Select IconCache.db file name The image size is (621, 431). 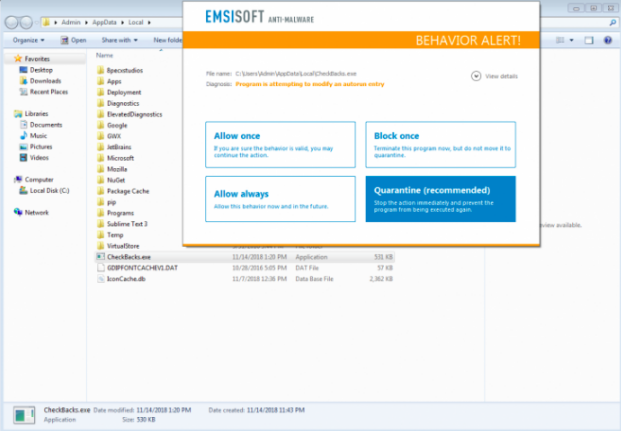pyautogui.click(x=126, y=279)
